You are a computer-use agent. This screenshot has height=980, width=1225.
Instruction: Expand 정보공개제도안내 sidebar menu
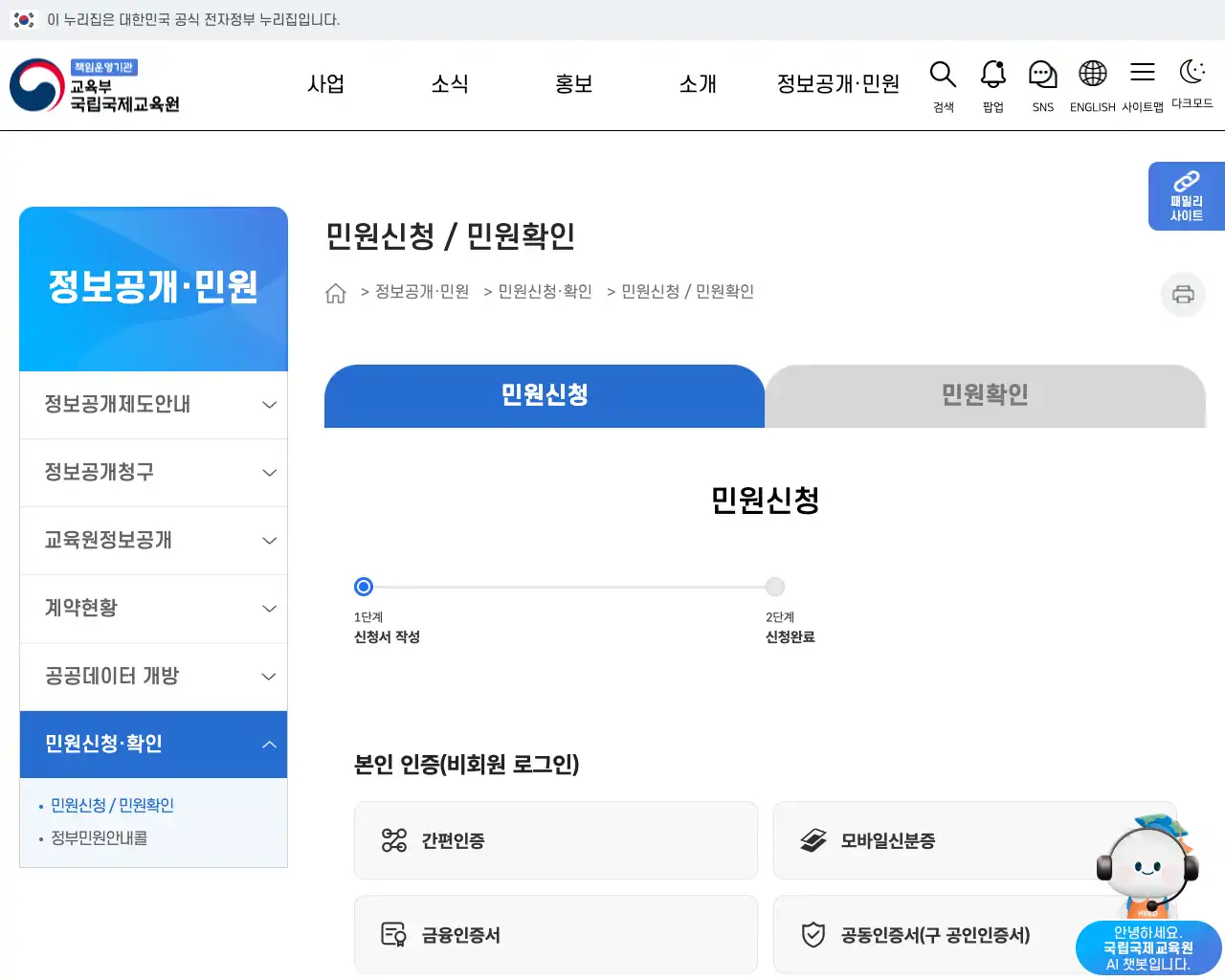point(153,405)
